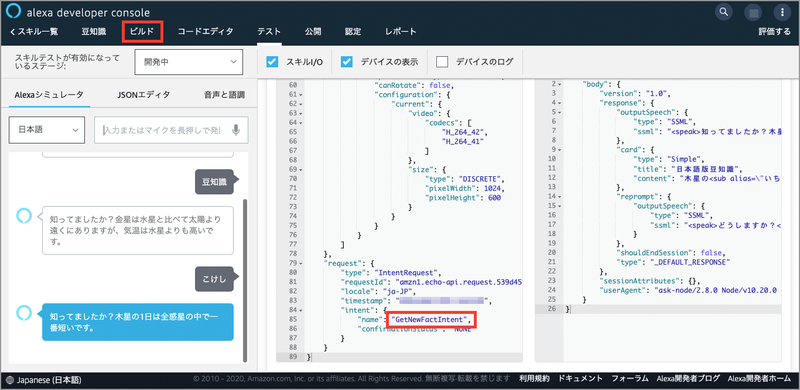This screenshot has height=390, width=800.
Task: Click "ja-JP" locale value
Action: click(398, 291)
